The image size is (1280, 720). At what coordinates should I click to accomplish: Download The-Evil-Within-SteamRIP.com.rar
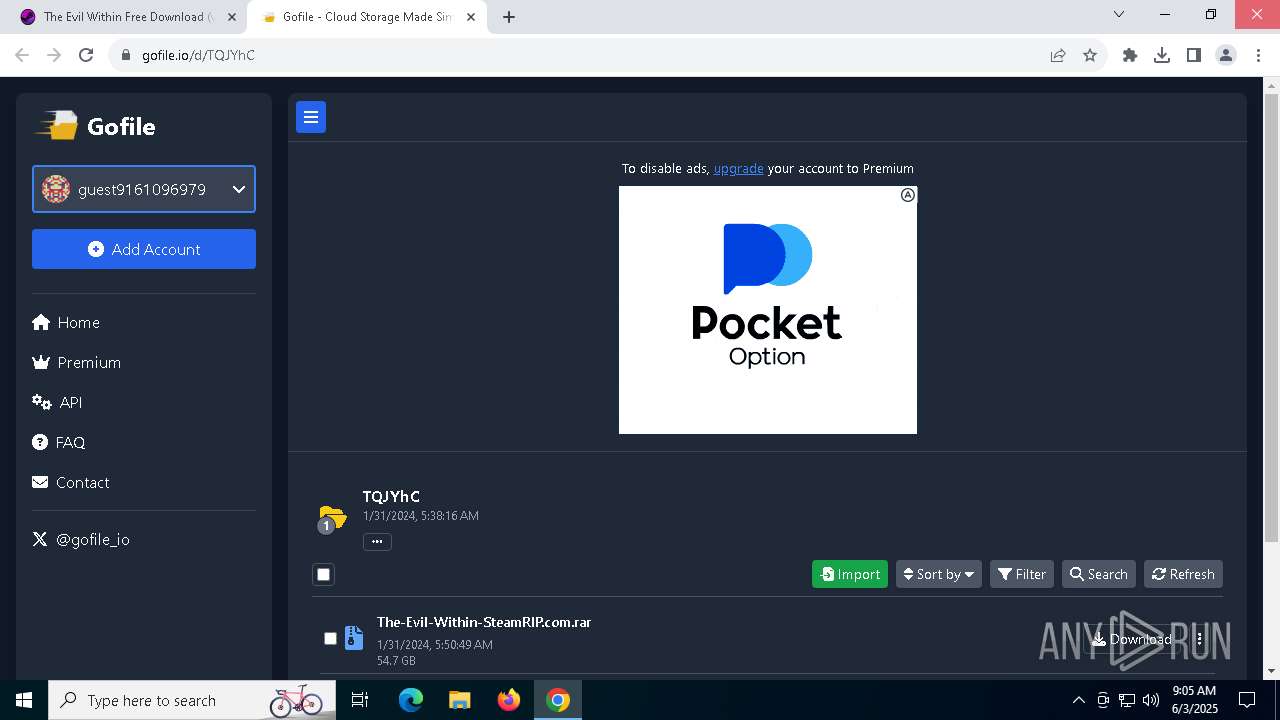click(1131, 639)
